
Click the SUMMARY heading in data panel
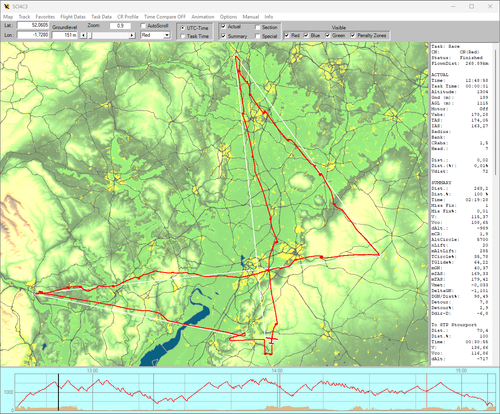(x=441, y=183)
